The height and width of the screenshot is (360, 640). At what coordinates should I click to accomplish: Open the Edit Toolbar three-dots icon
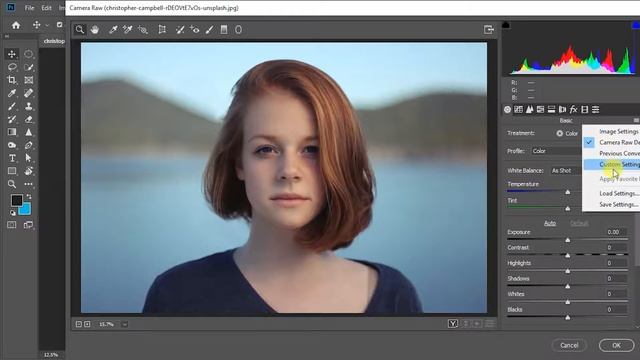(29, 184)
